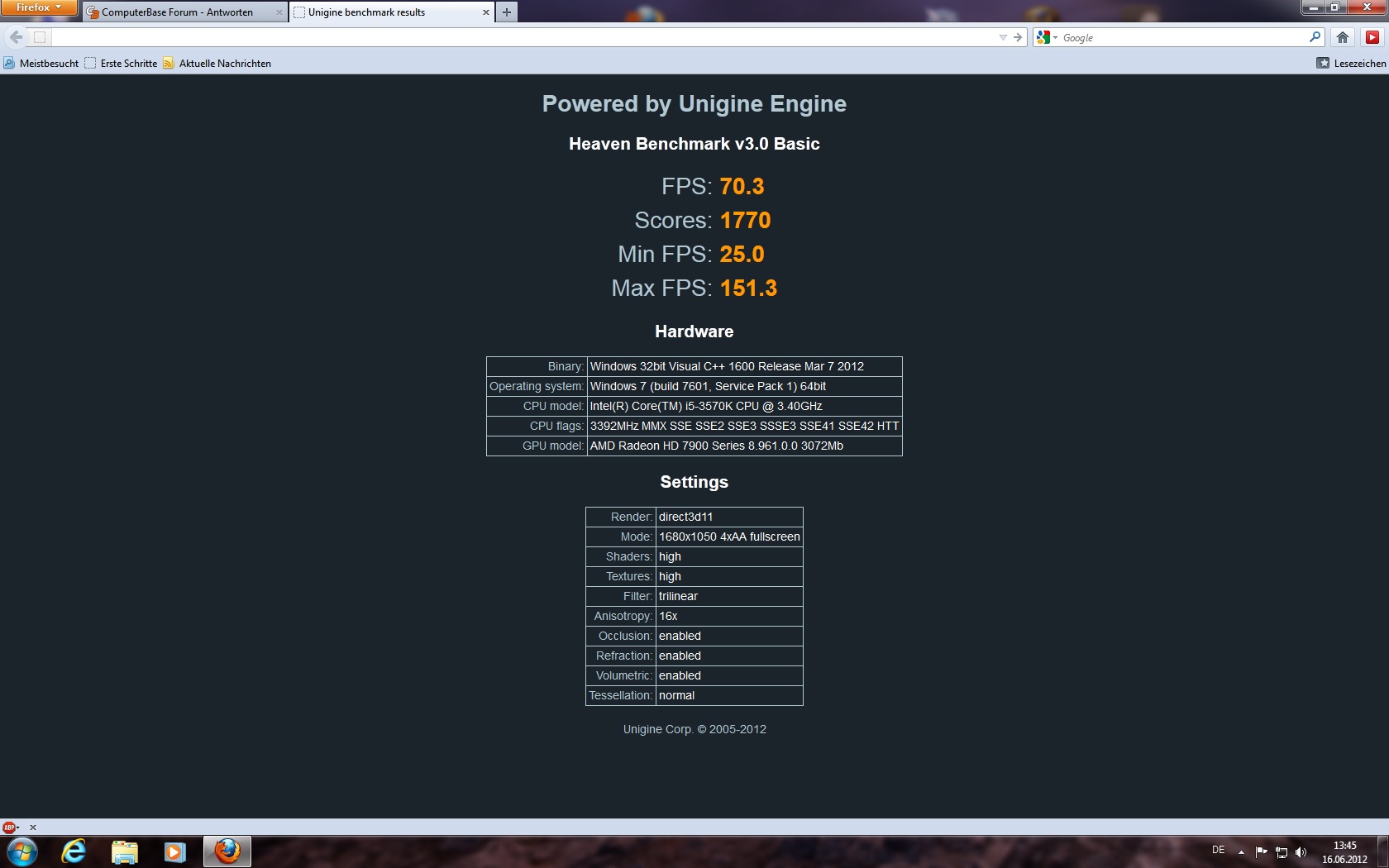Go to the home page via the house icon
Viewport: 1389px width, 868px height.
(x=1343, y=37)
